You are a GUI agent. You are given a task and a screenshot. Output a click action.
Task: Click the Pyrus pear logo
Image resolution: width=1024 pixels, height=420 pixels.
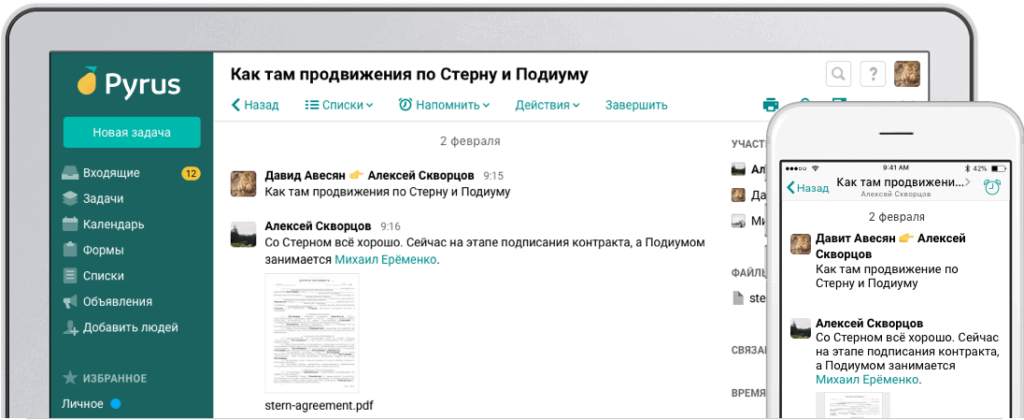tap(89, 83)
